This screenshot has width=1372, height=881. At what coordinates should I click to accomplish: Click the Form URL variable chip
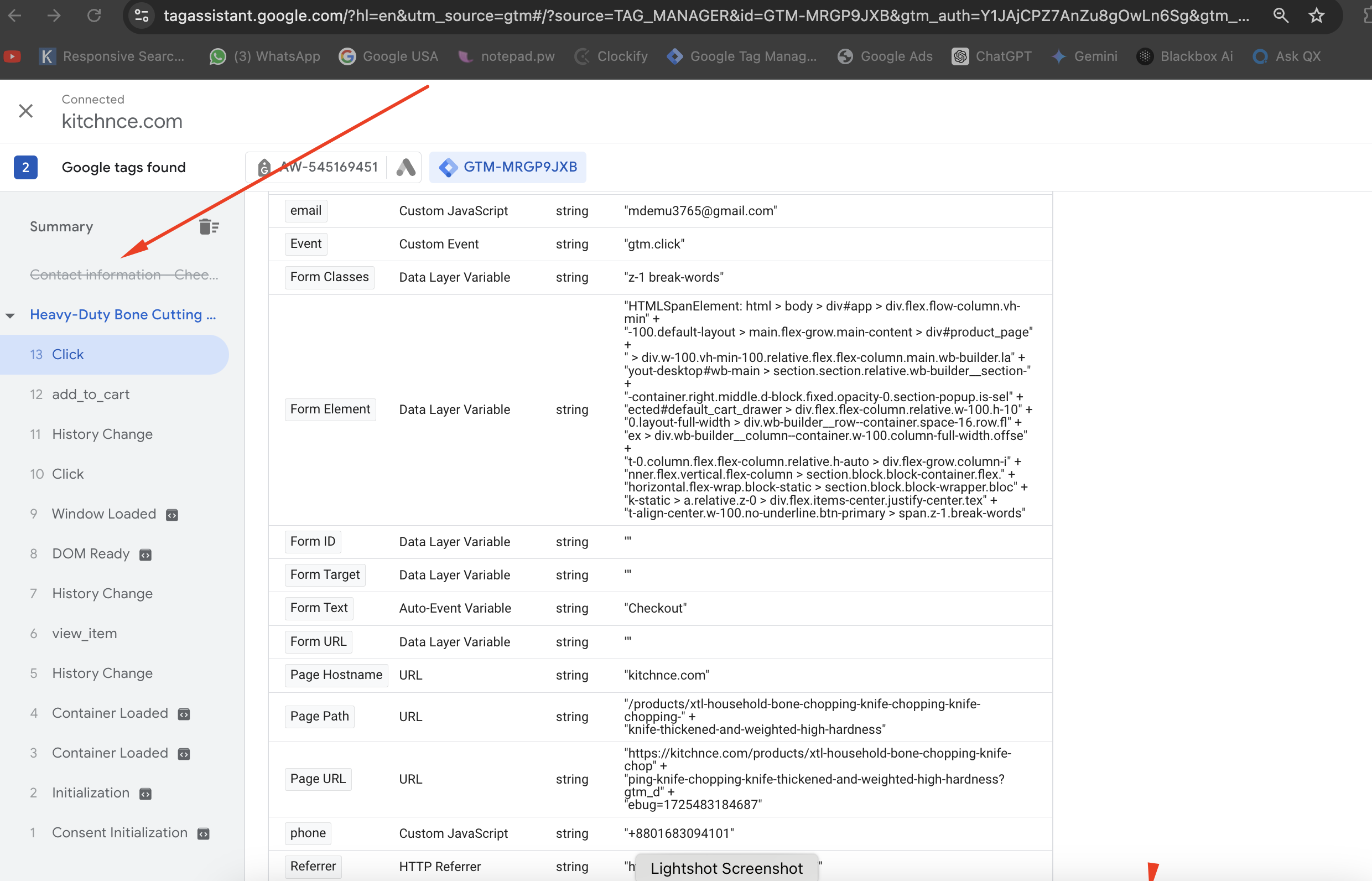pos(319,642)
